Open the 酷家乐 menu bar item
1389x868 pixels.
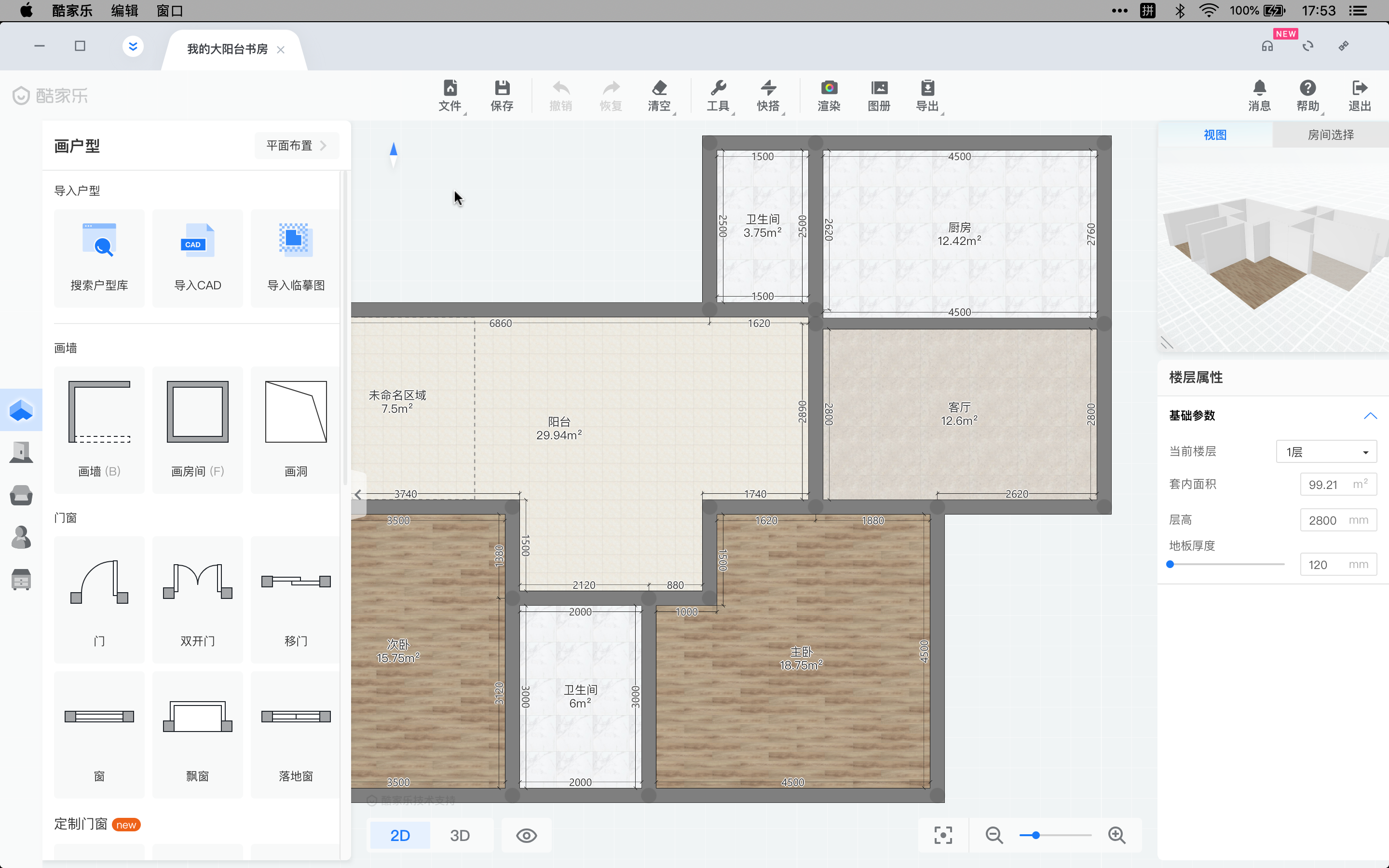[72, 11]
